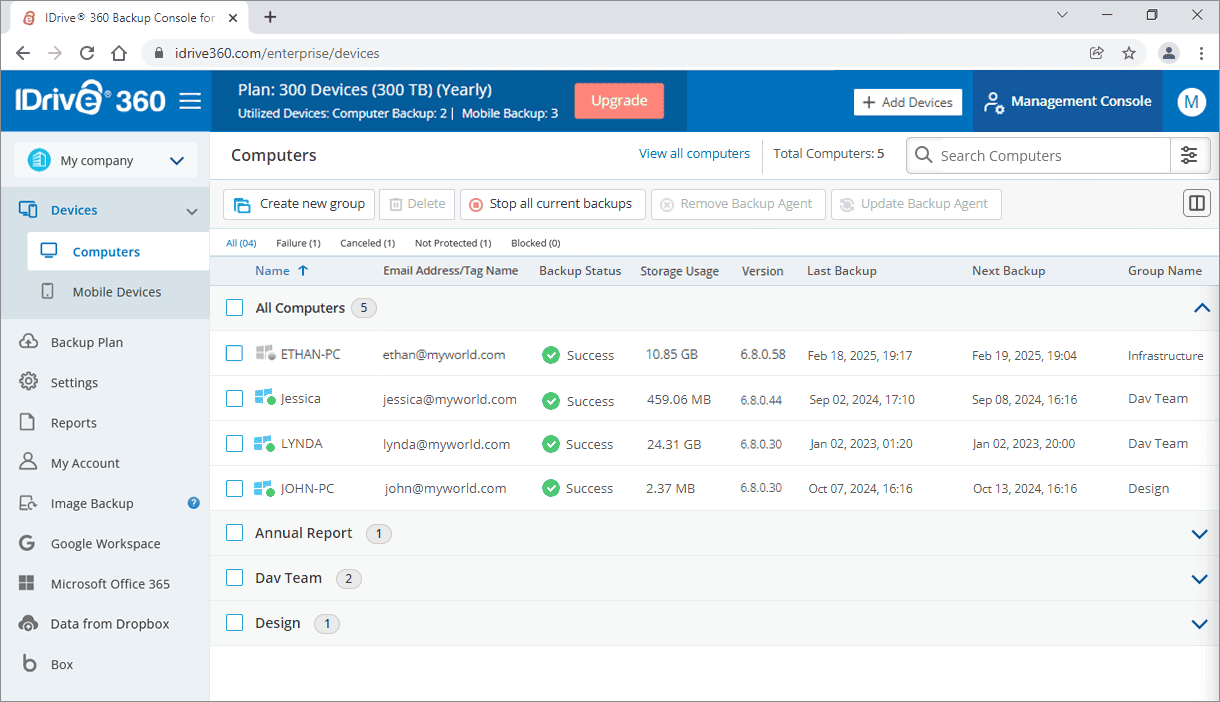Click the ETHAN-PC success status checkmark
This screenshot has width=1220, height=702.
click(550, 355)
